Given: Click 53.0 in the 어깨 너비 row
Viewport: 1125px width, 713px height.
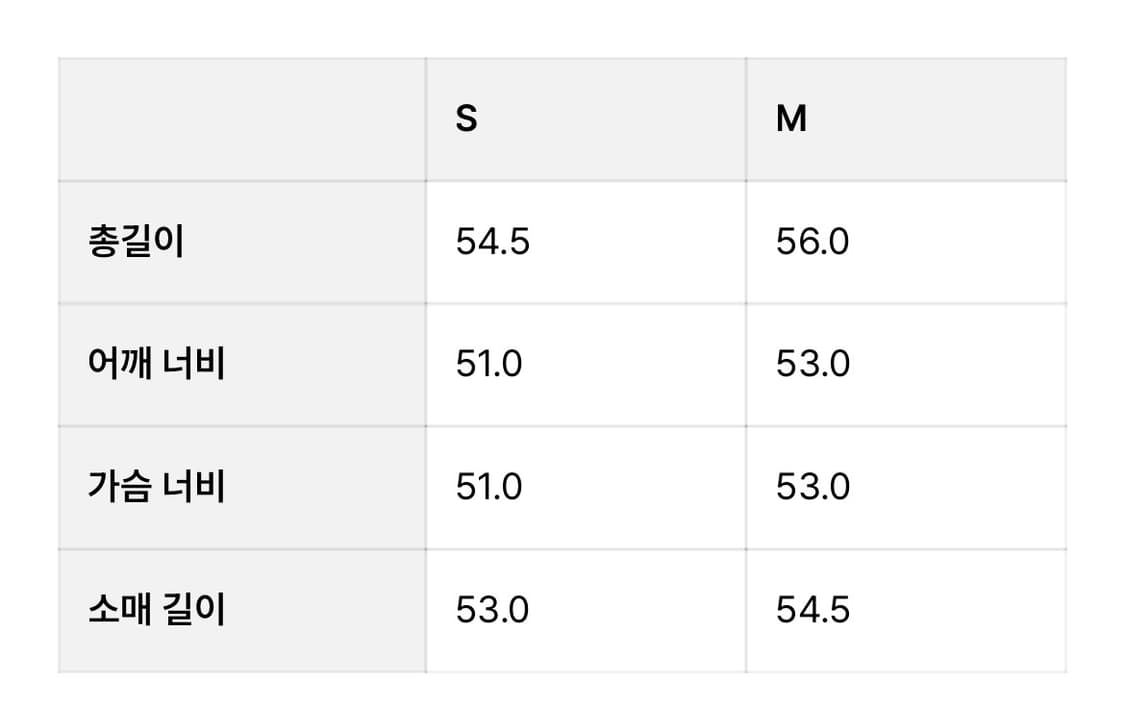Looking at the screenshot, I should pyautogui.click(x=812, y=365).
